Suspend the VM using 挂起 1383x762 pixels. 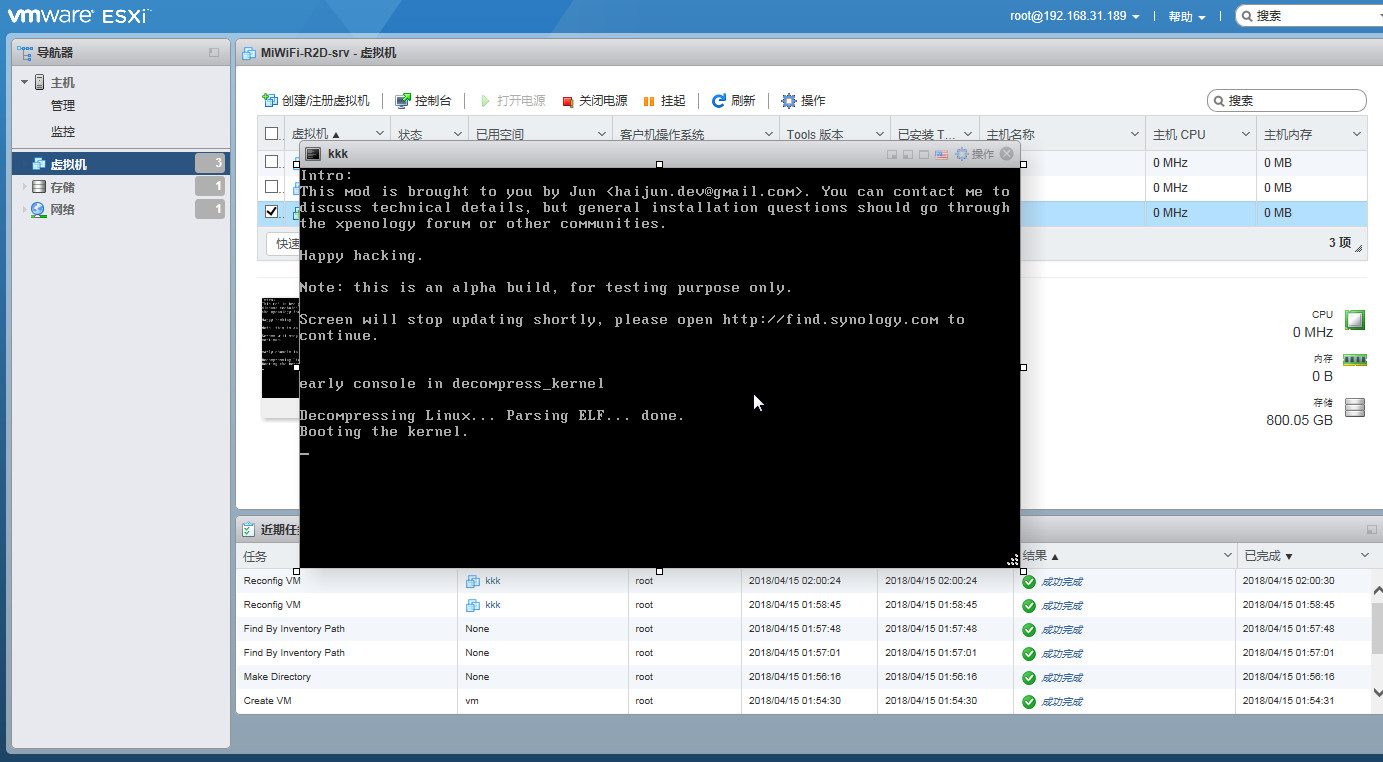pyautogui.click(x=664, y=101)
